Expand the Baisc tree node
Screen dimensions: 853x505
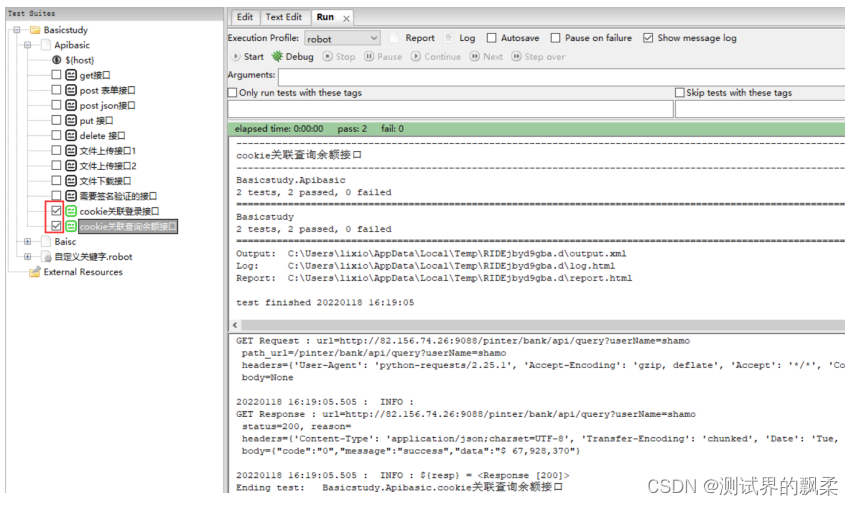[x=28, y=242]
